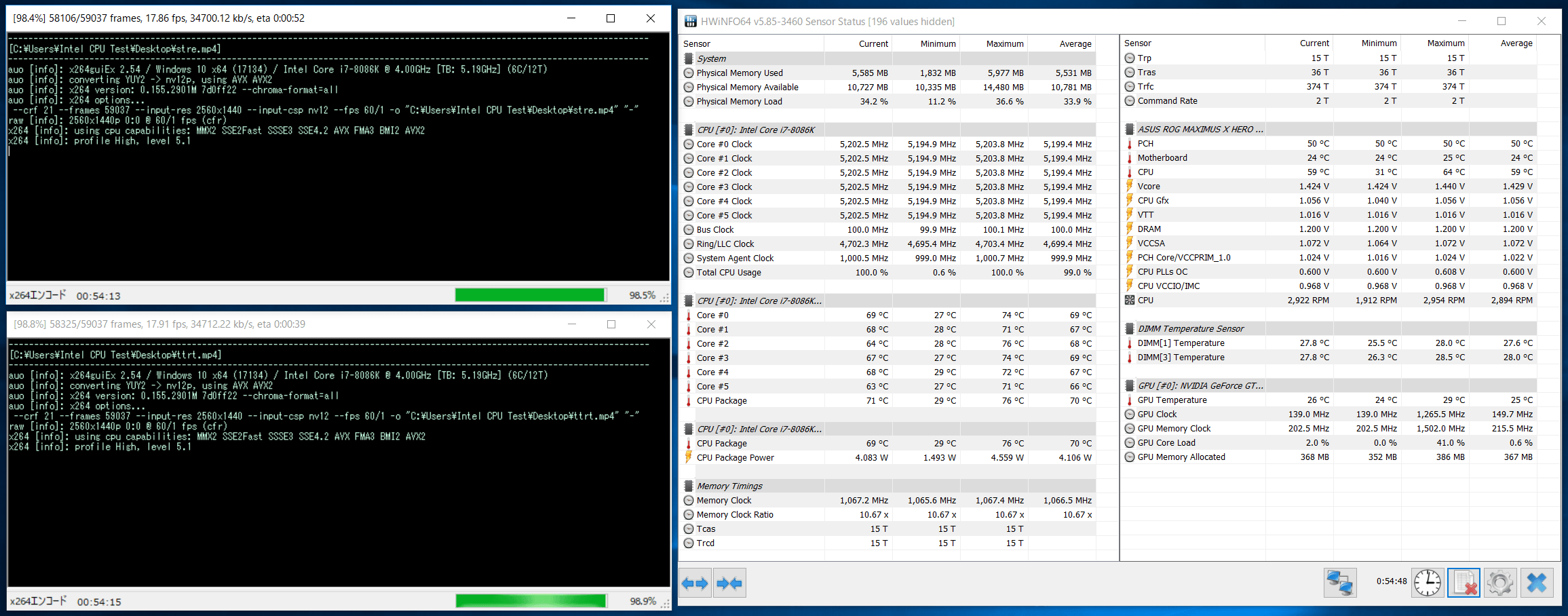Screen dimensions: 1568x616
Task: Click the icon beside GPU [#0]: NVIDIA GeForce header
Action: (x=1130, y=385)
